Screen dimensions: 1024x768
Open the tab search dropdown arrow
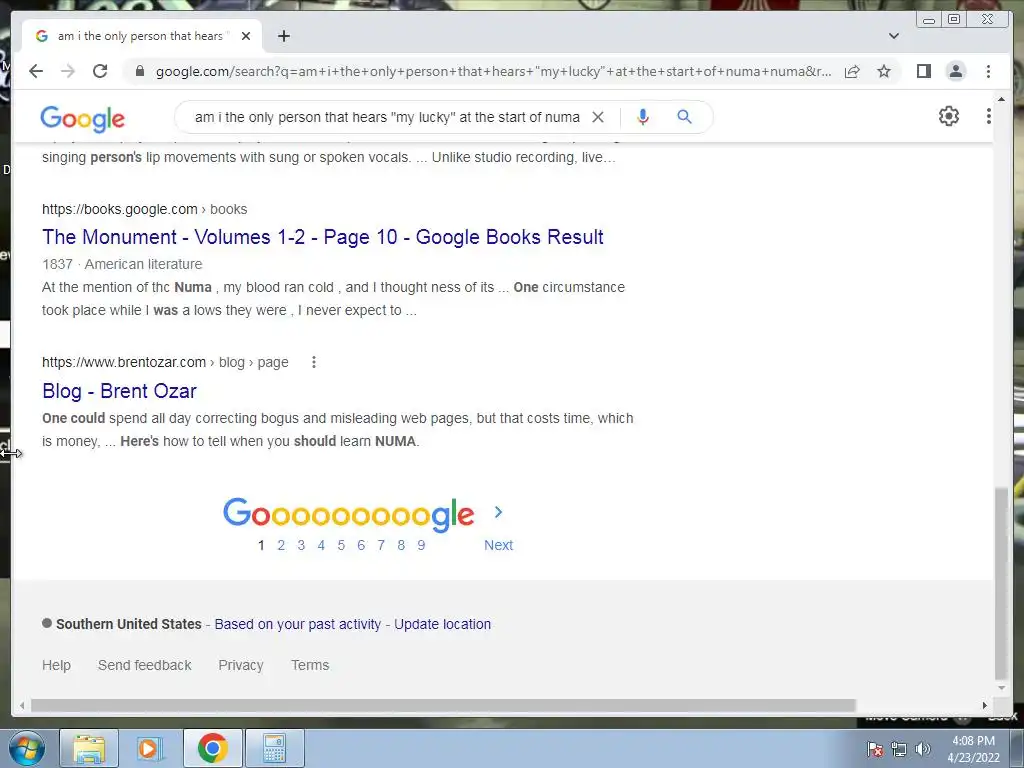coord(894,36)
